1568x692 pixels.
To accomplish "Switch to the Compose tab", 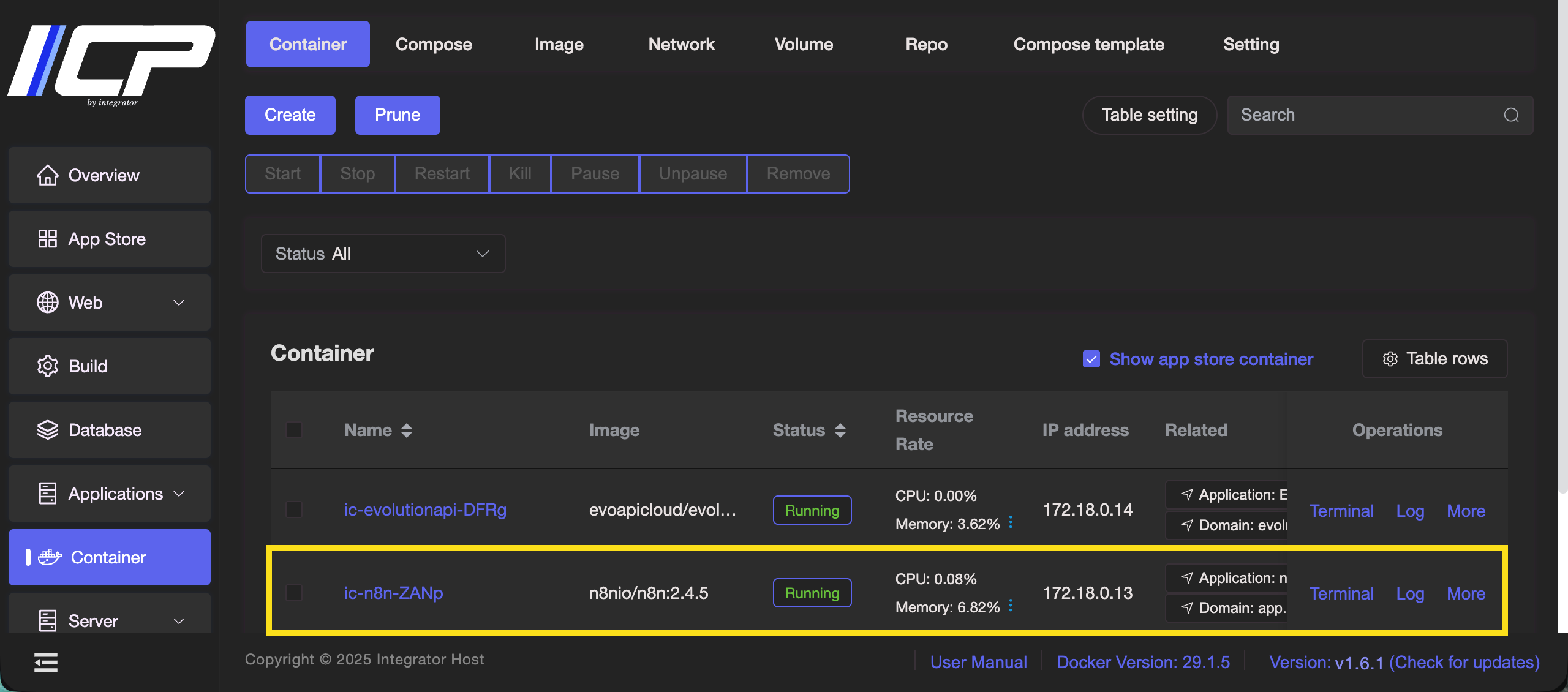I will (x=434, y=44).
